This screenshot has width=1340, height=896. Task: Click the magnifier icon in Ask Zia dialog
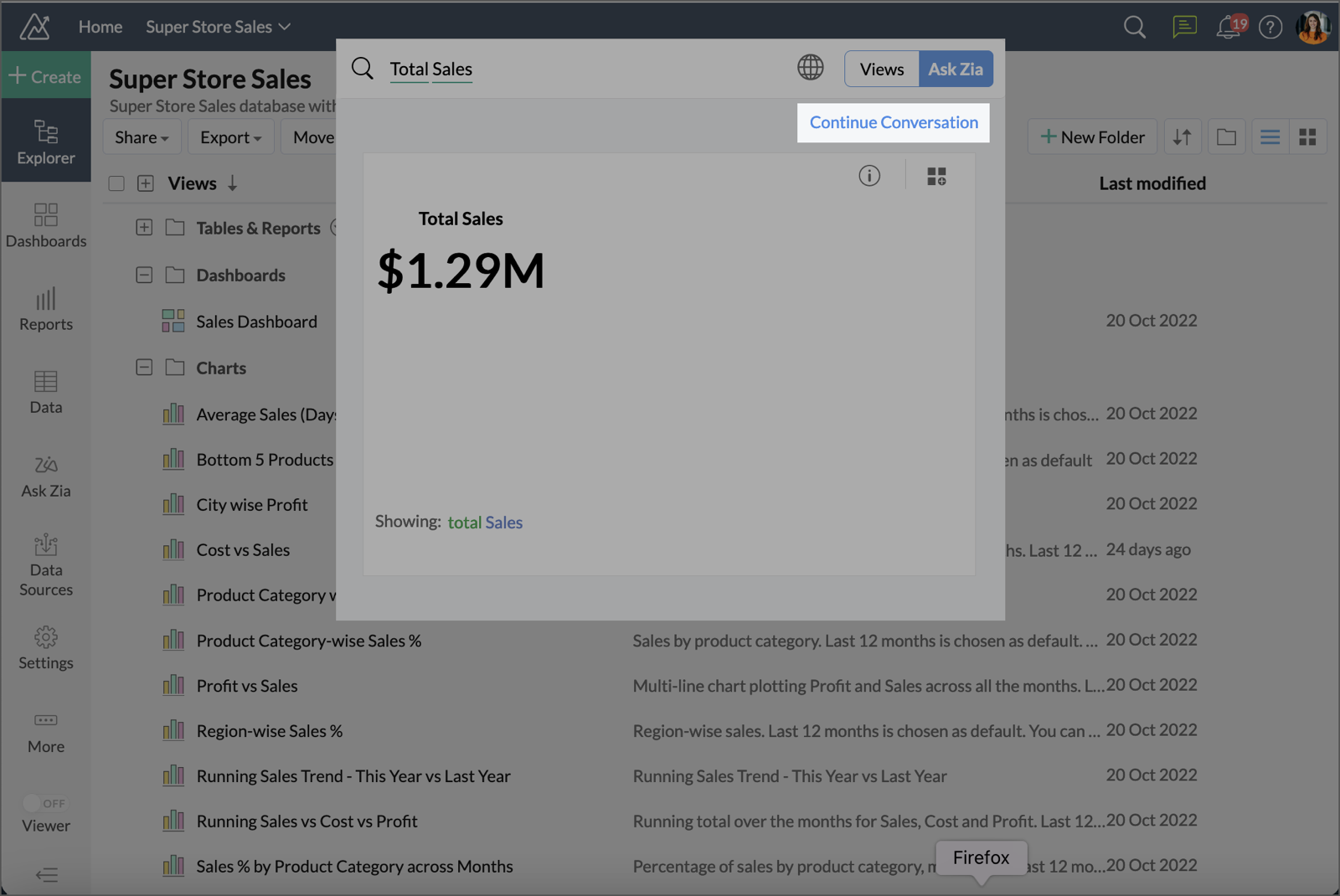[363, 68]
